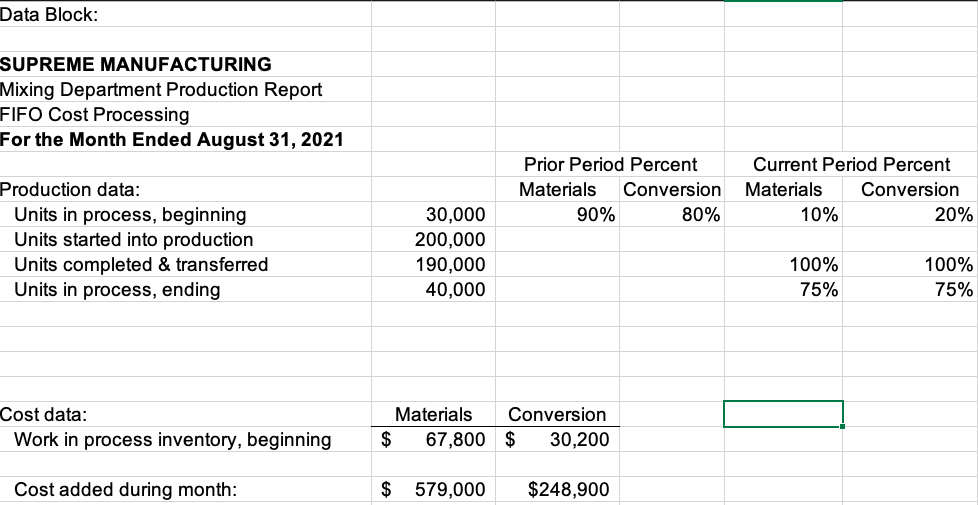Select the prior period Conversion header
978x505 pixels.
[672, 189]
